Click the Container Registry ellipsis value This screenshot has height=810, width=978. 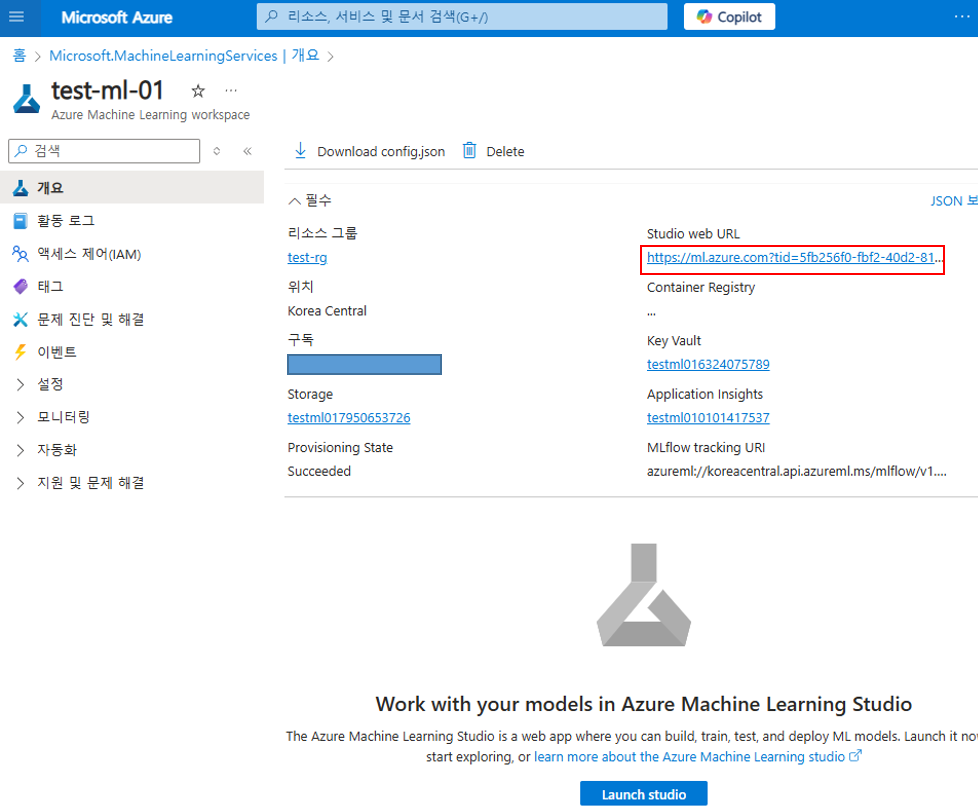pos(651,312)
